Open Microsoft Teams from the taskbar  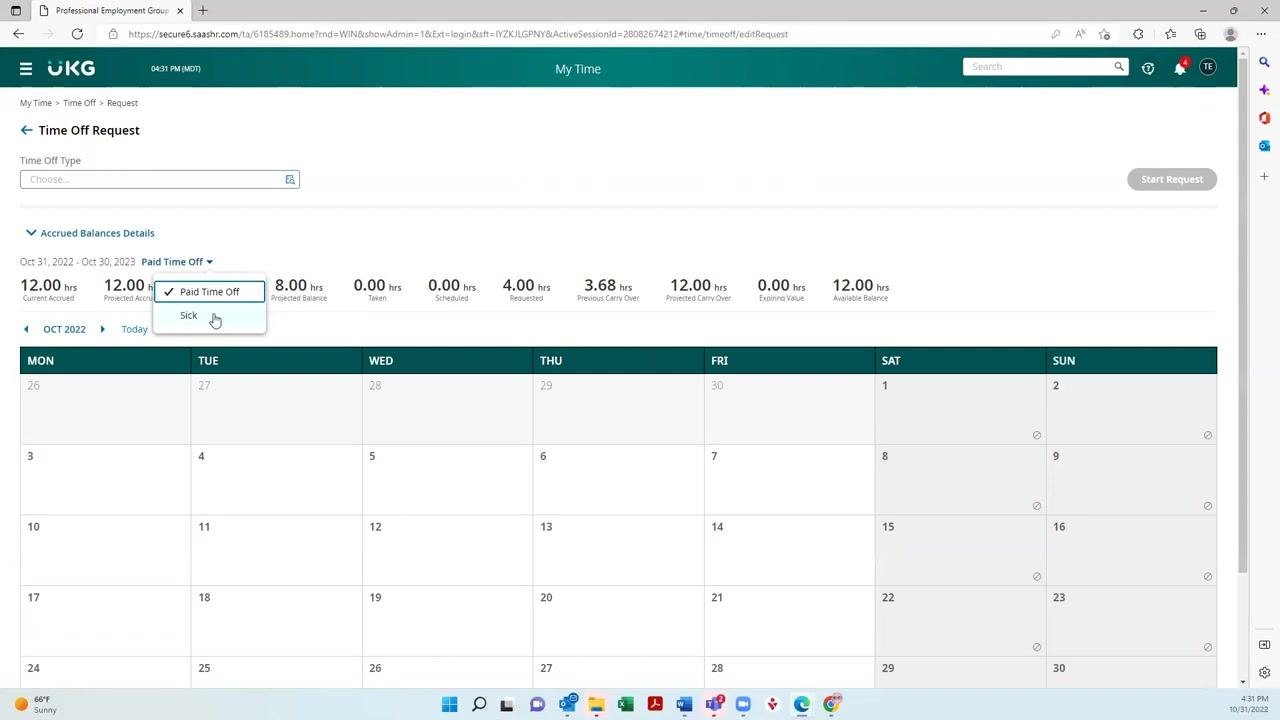point(714,704)
